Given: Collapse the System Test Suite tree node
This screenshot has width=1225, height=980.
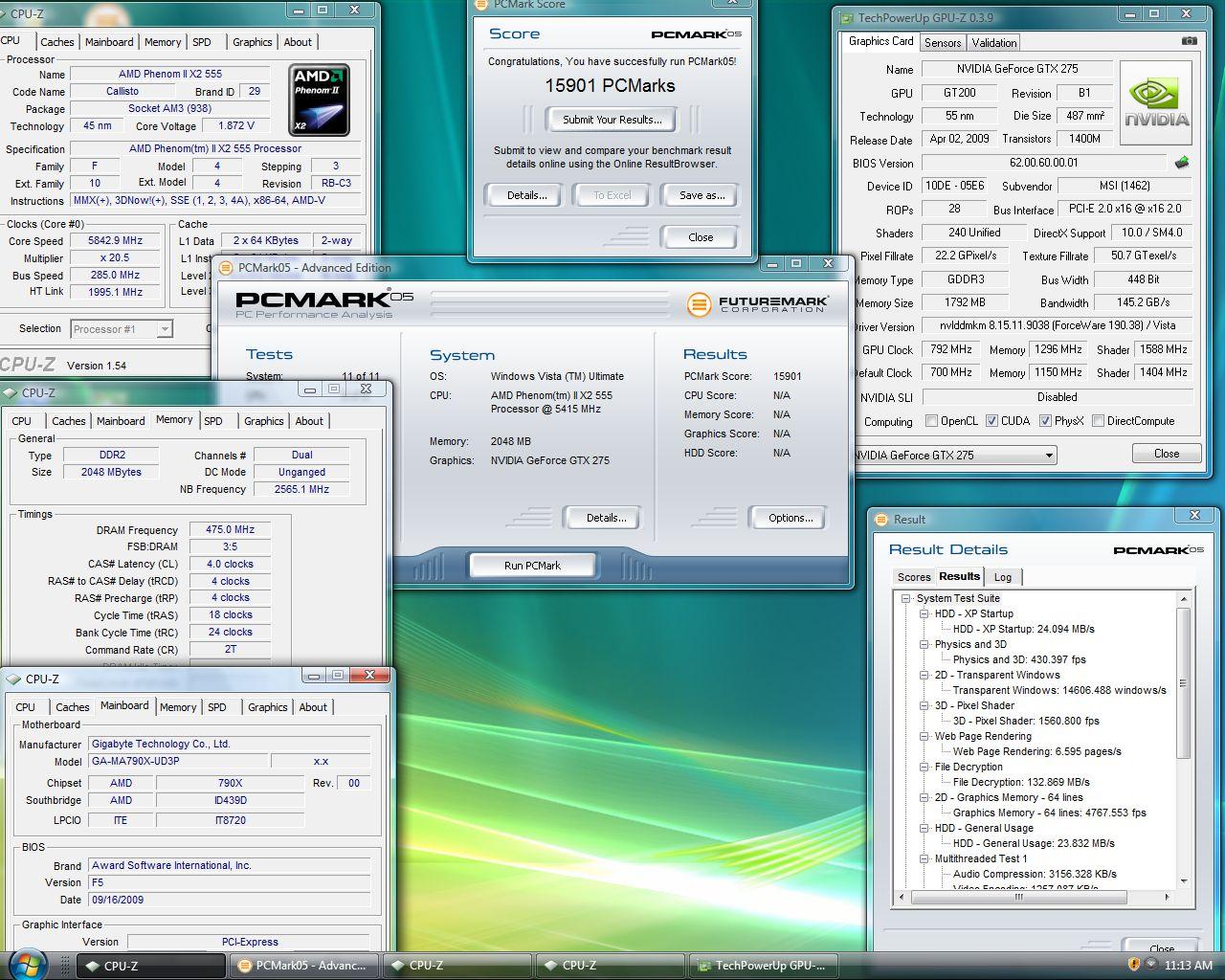Looking at the screenshot, I should [905, 598].
